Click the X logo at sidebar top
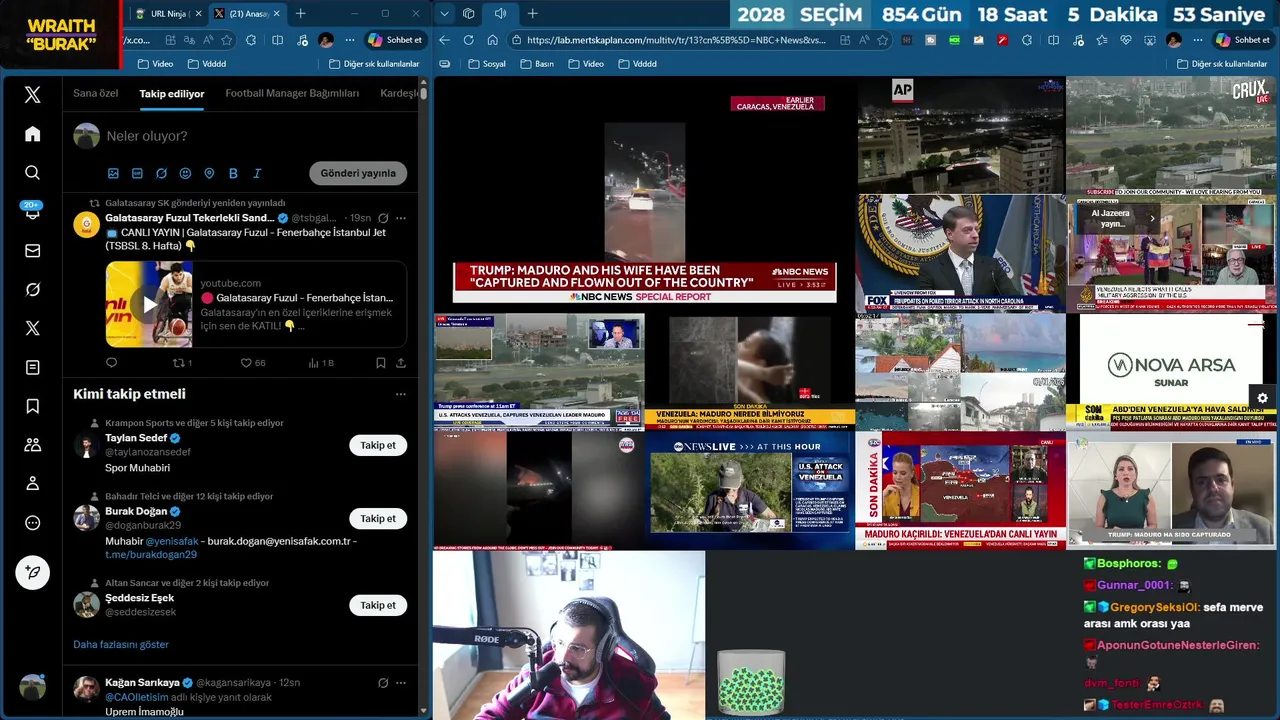 (33, 95)
